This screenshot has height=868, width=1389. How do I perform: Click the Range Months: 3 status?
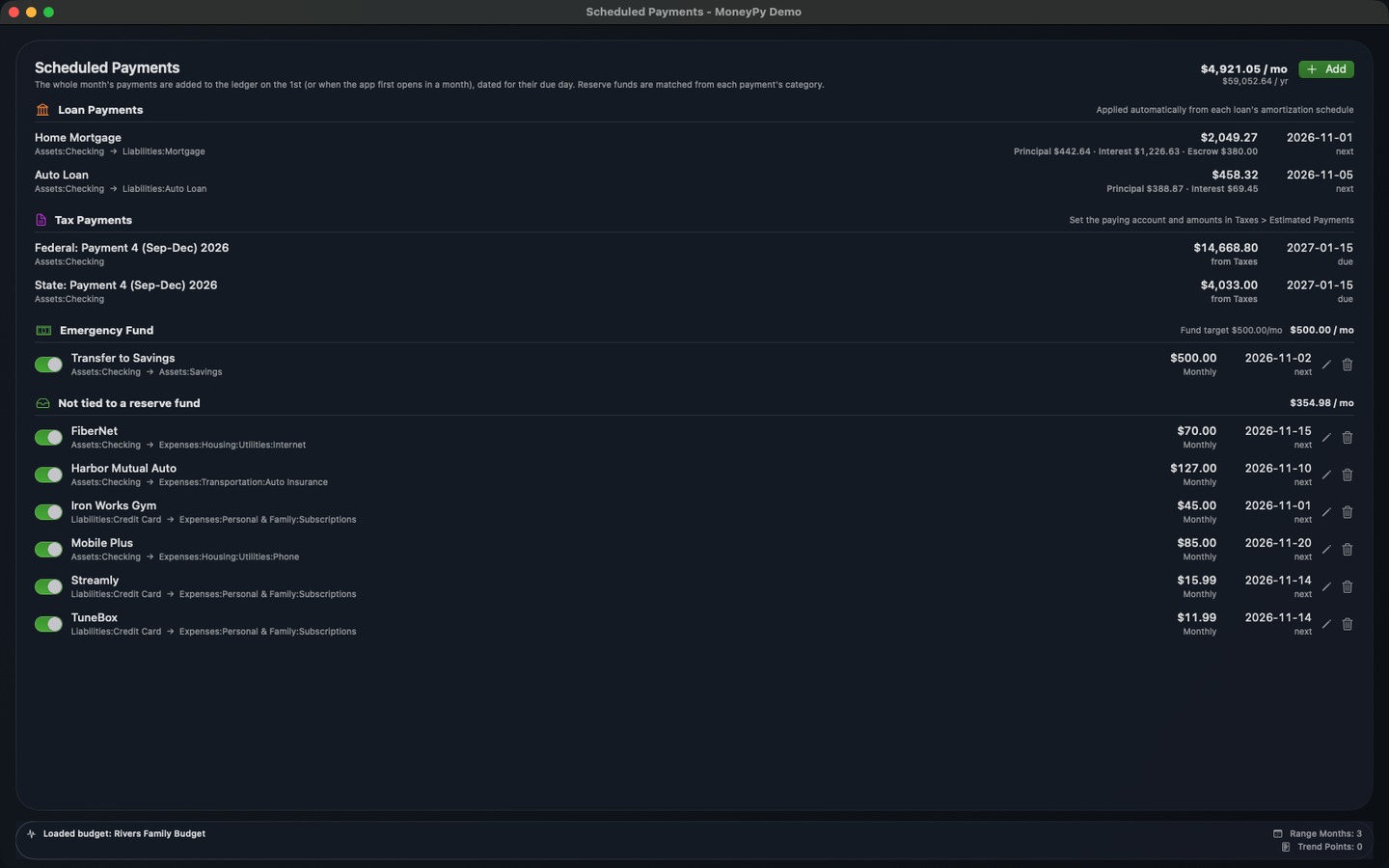pos(1325,833)
